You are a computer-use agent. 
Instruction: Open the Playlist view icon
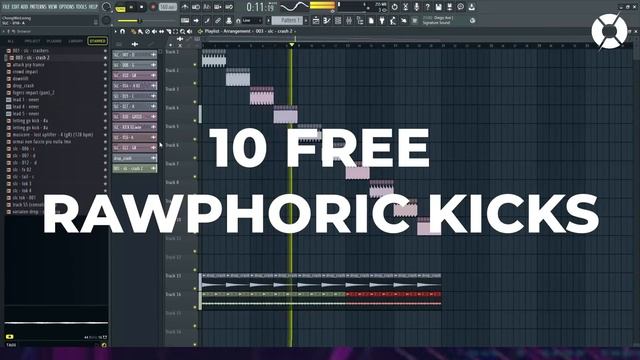(x=316, y=20)
